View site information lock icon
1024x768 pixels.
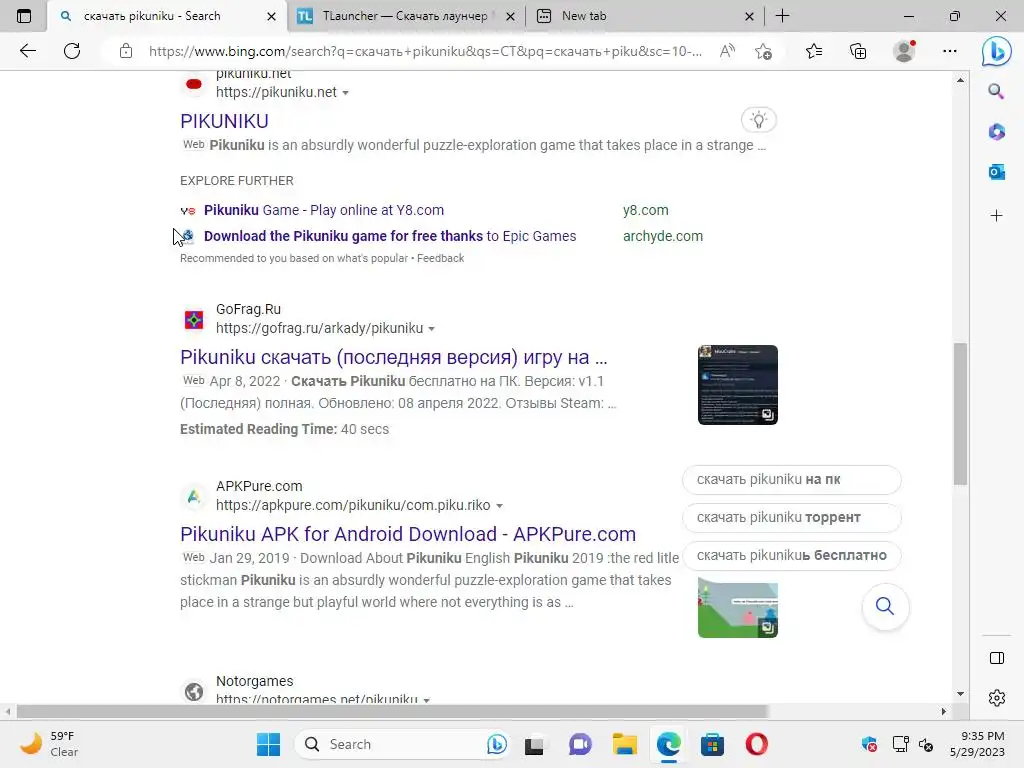click(126, 51)
